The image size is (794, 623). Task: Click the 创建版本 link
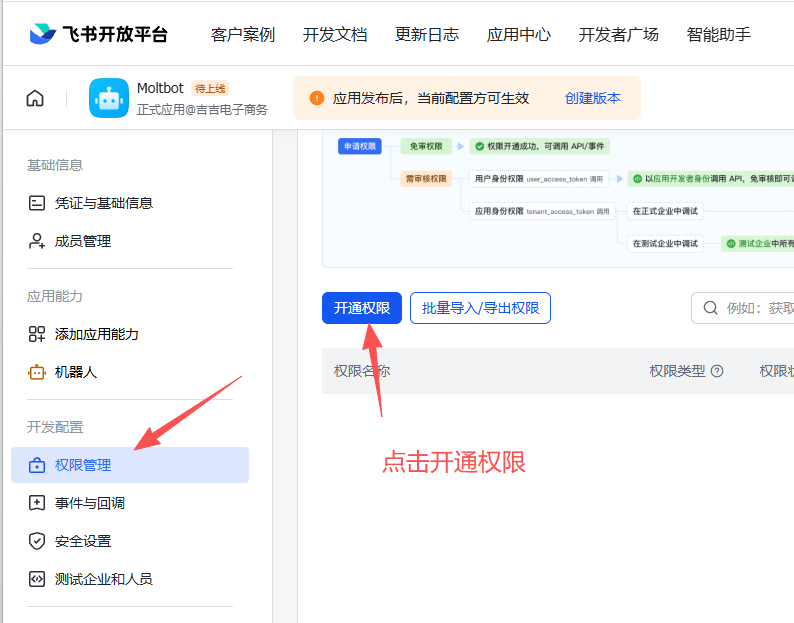[593, 98]
